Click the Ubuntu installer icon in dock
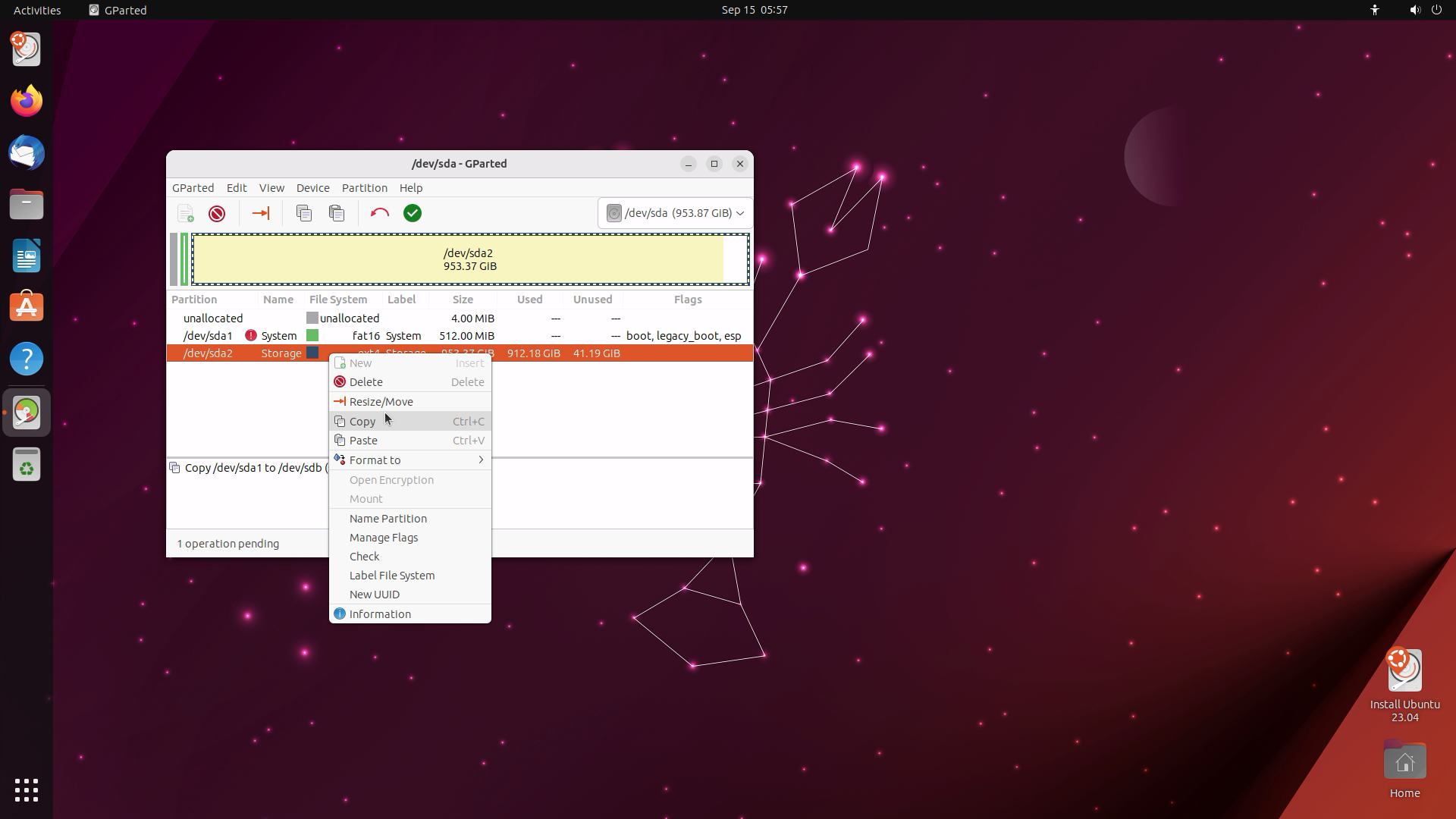Screen dimensions: 1456x819 [27, 49]
